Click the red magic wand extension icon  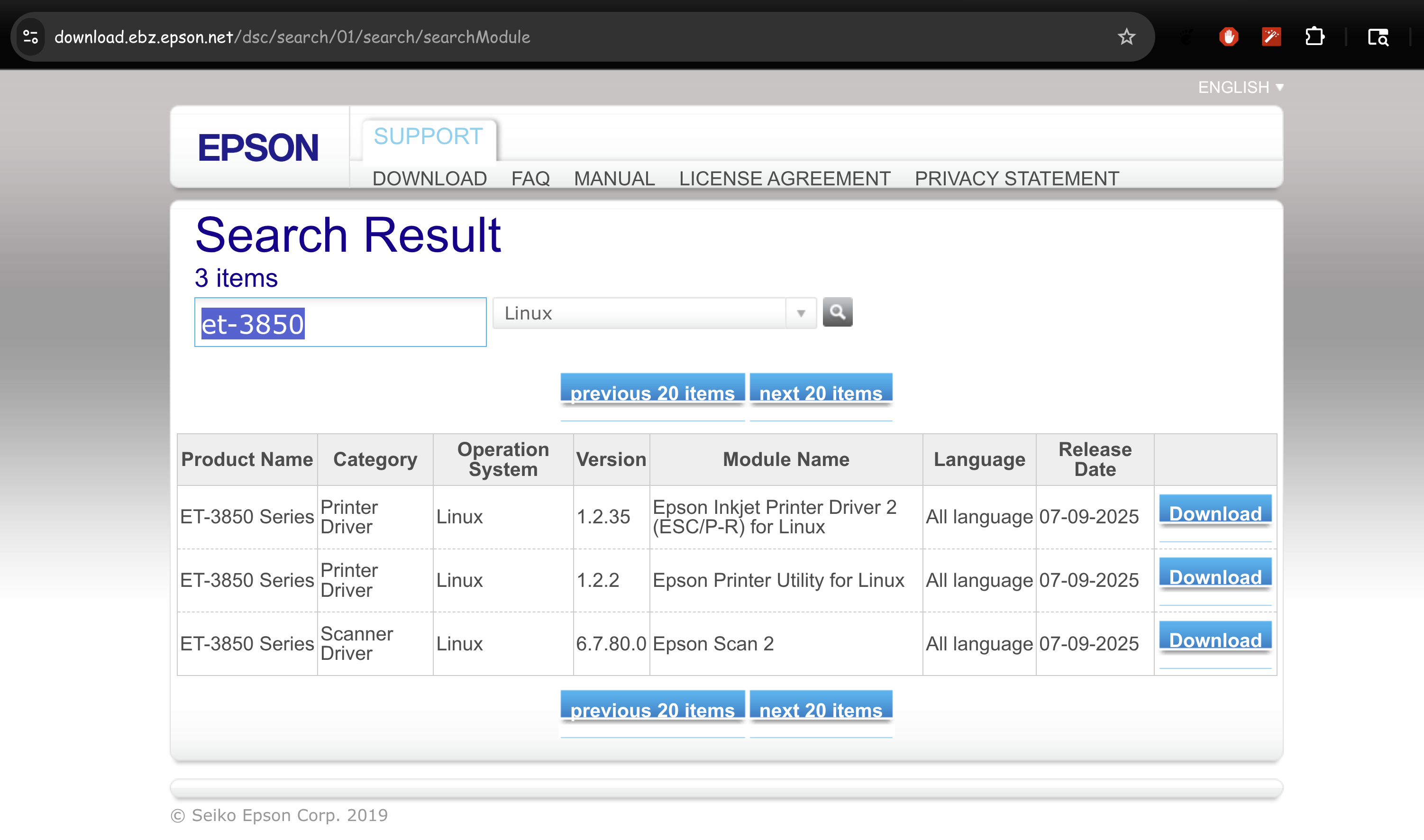pyautogui.click(x=1271, y=37)
